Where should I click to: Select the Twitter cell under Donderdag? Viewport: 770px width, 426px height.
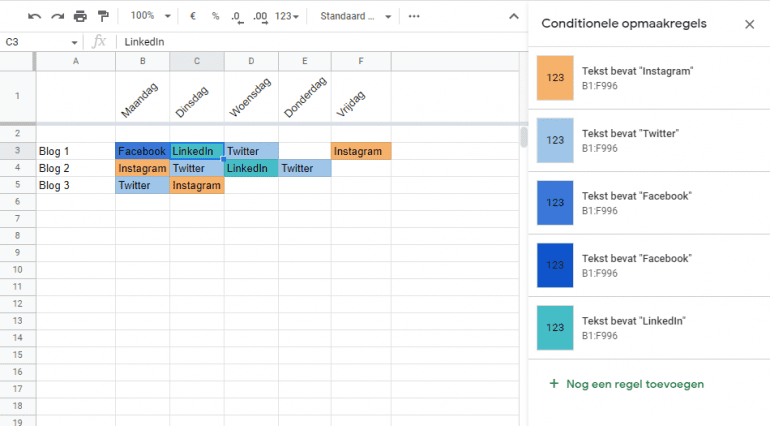304,168
